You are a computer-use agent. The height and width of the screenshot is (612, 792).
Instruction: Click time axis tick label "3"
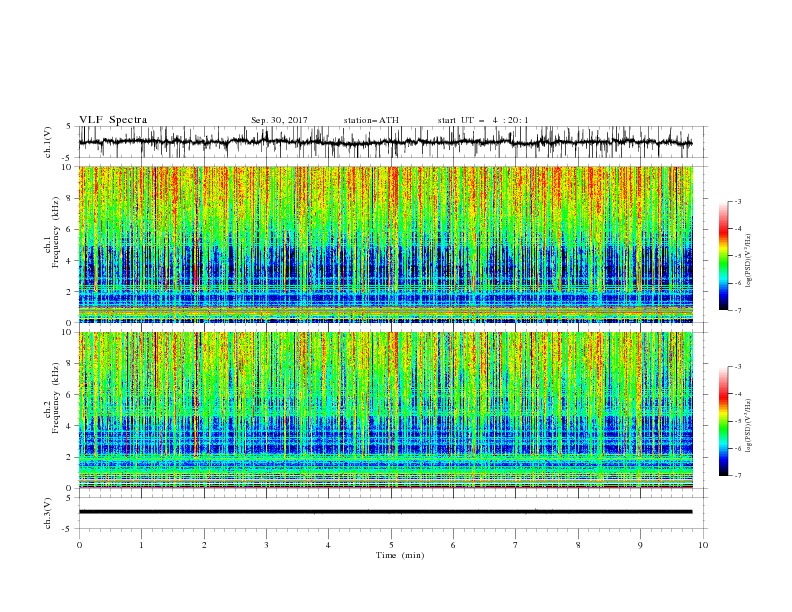click(x=266, y=545)
